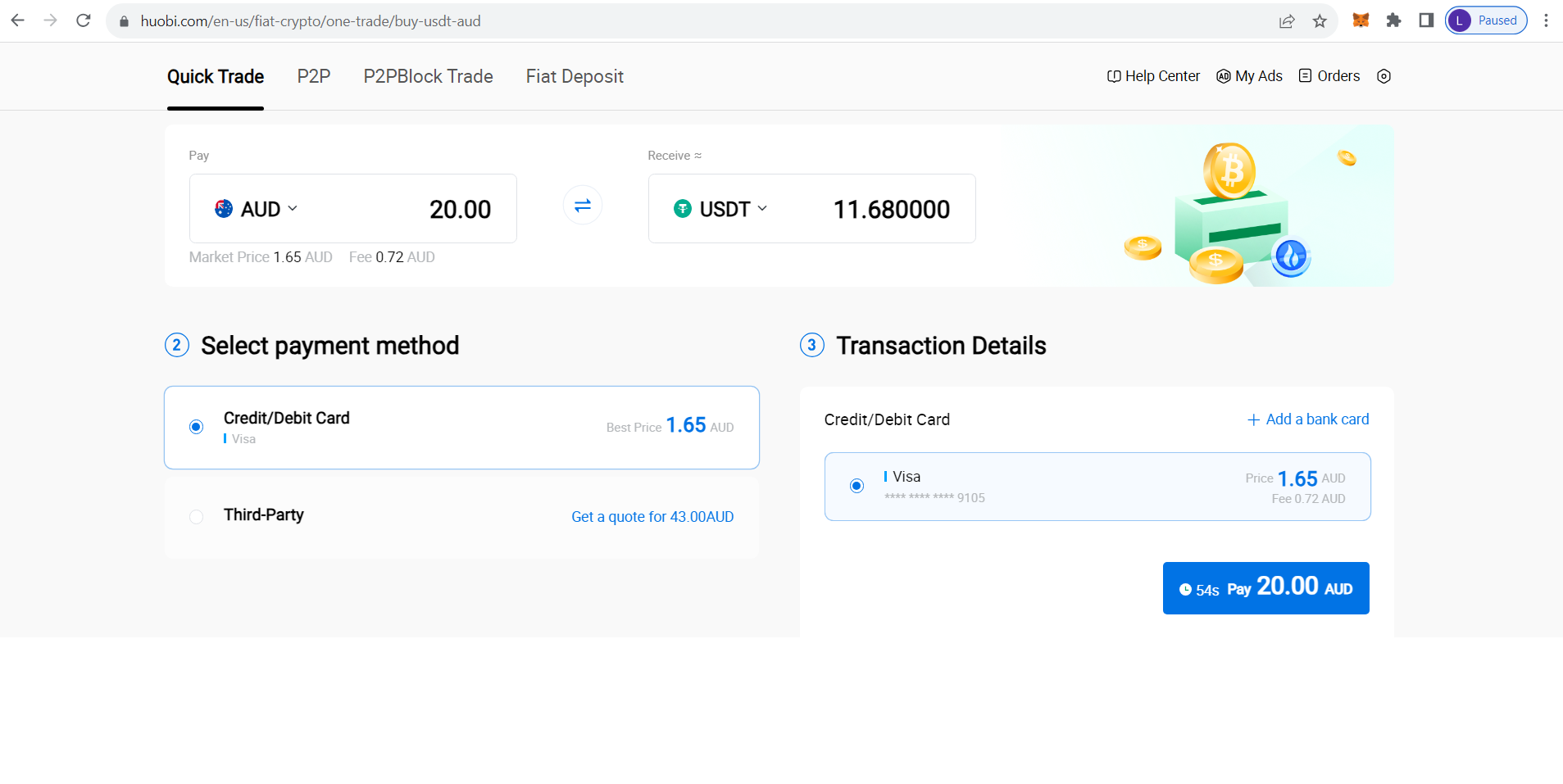Expand the USDT crypto dropdown
This screenshot has width=1563, height=784.
click(x=720, y=209)
